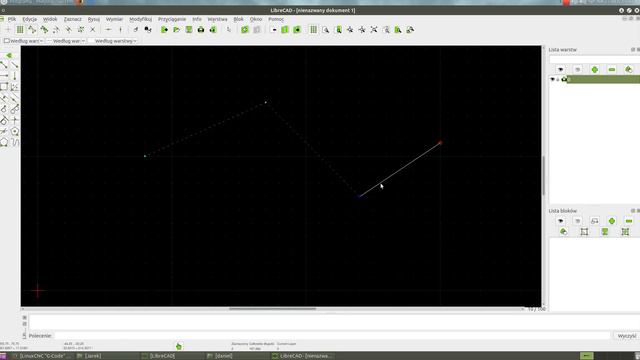Toggle snap to intersection X button
This screenshot has width=640, height=360.
point(93,30)
